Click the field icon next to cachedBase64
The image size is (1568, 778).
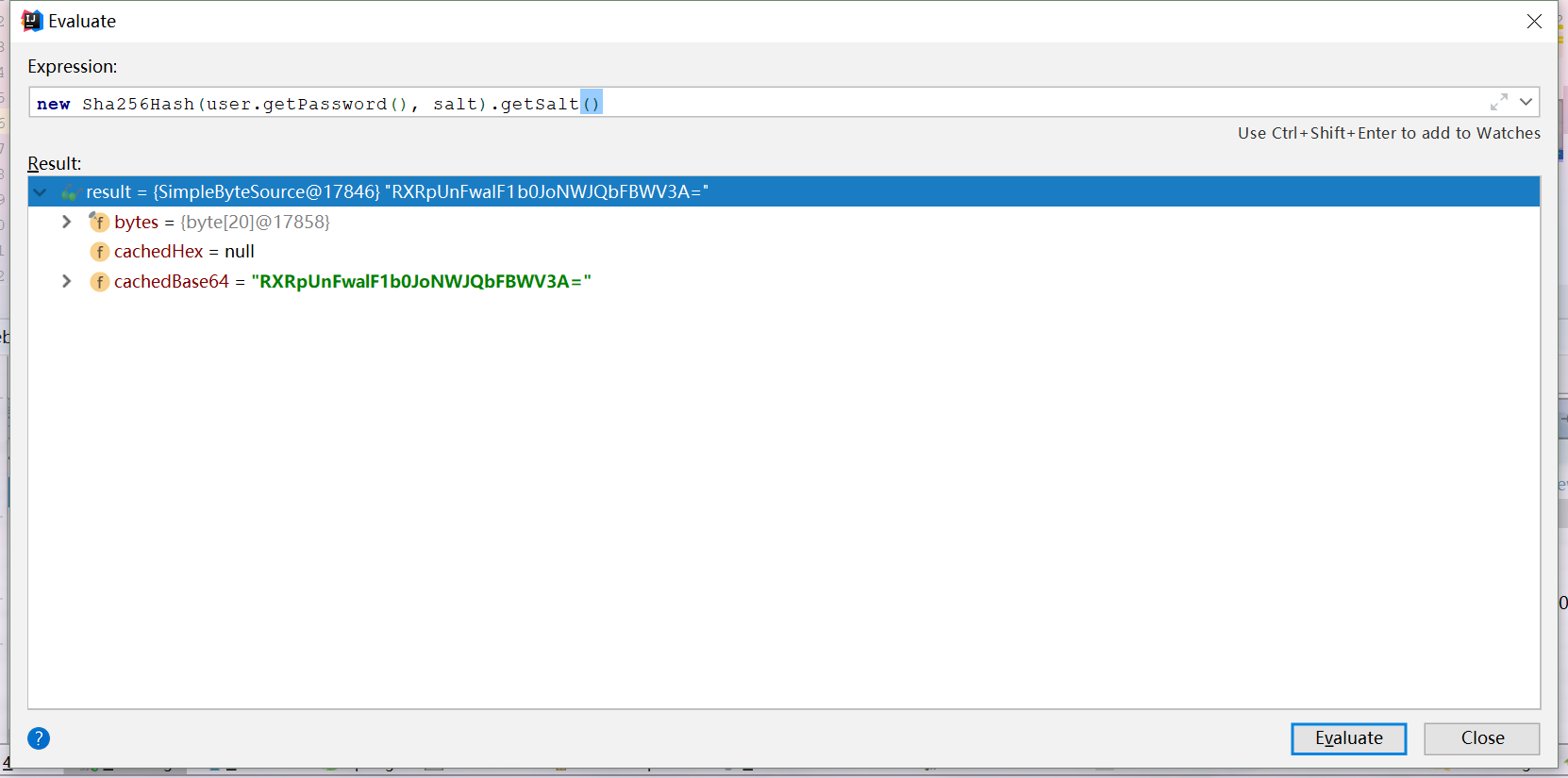[99, 282]
